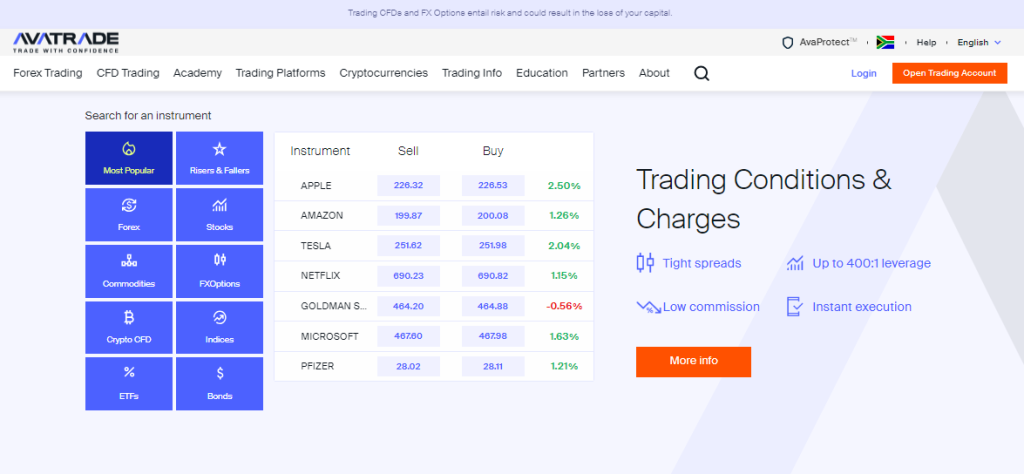Click MICROSOFT sell price 467.60
Screen dimensions: 1024x474
tap(408, 336)
